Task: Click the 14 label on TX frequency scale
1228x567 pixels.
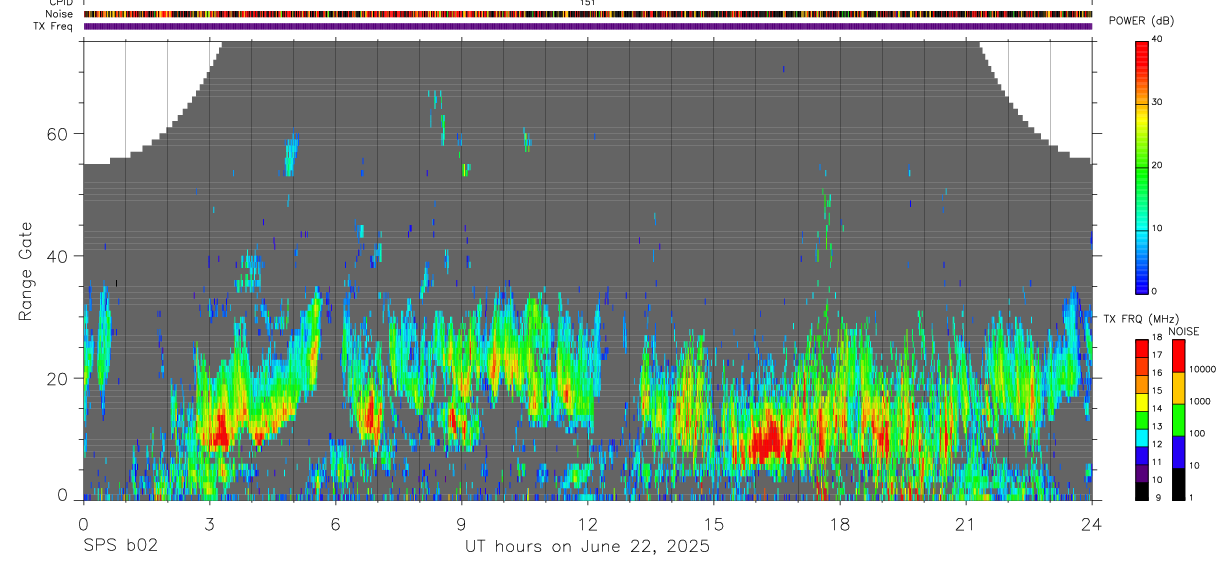Action: coord(1156,408)
